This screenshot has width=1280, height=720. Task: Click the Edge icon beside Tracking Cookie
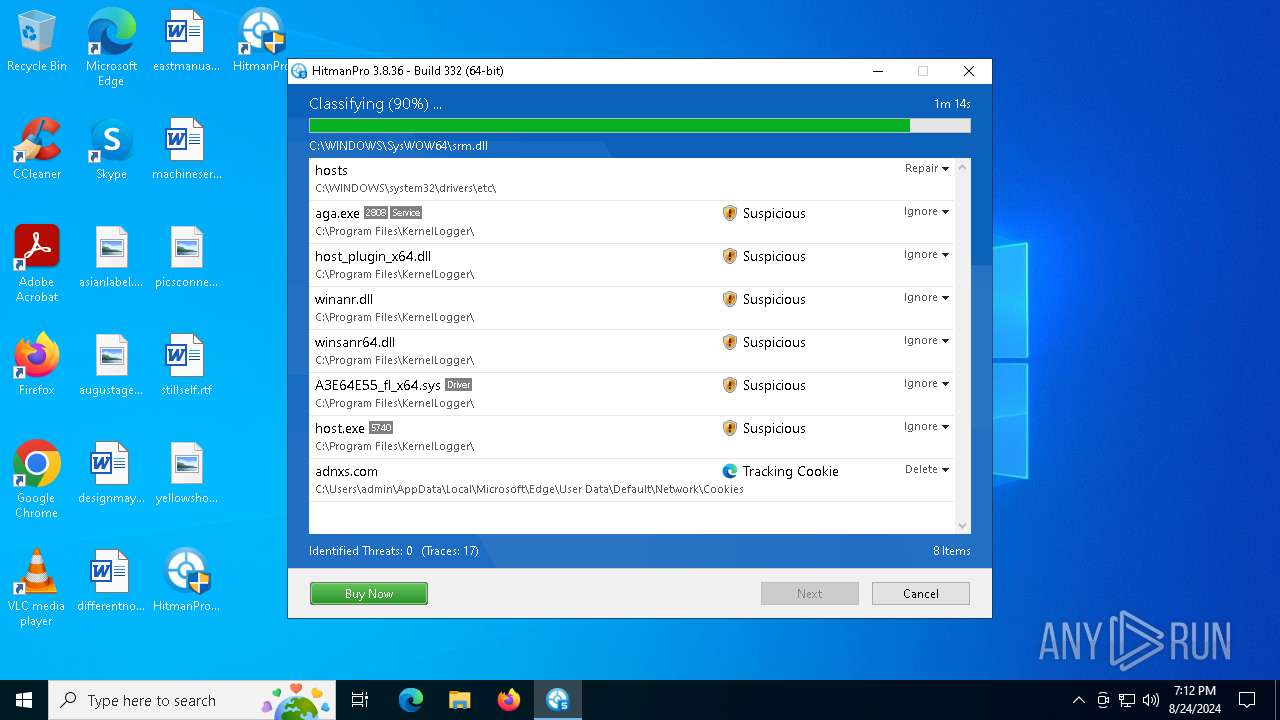pos(729,471)
